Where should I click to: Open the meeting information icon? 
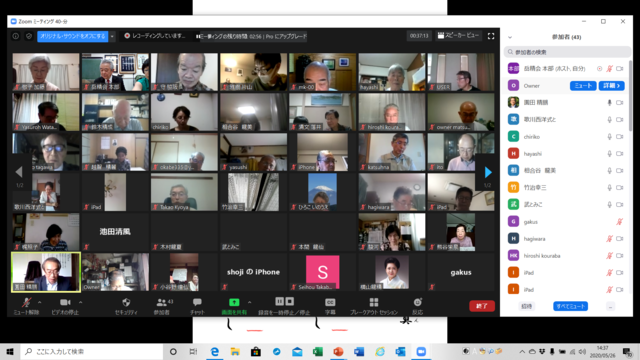(x=16, y=36)
